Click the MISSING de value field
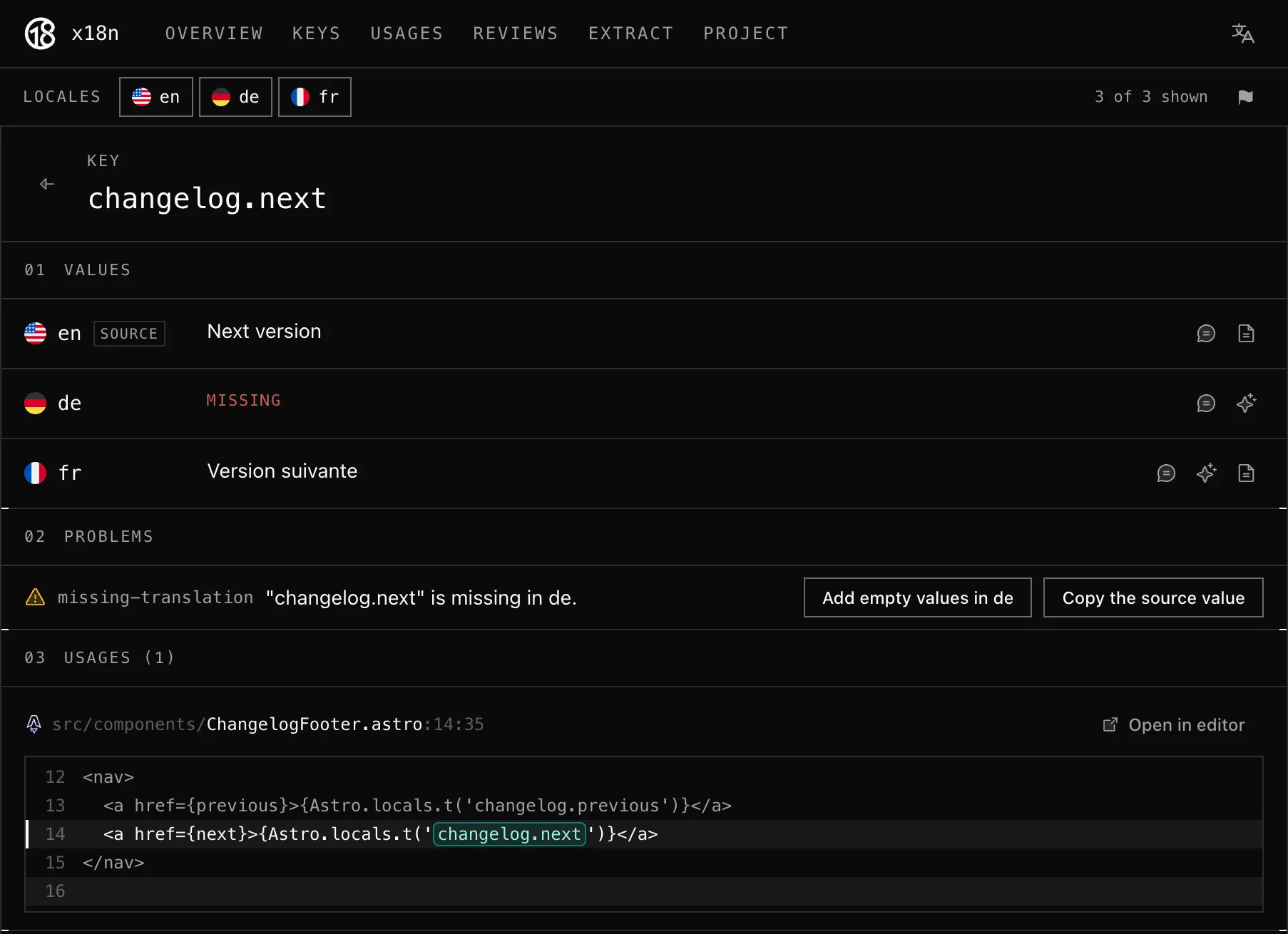Viewport: 1288px width, 934px height. click(x=243, y=401)
